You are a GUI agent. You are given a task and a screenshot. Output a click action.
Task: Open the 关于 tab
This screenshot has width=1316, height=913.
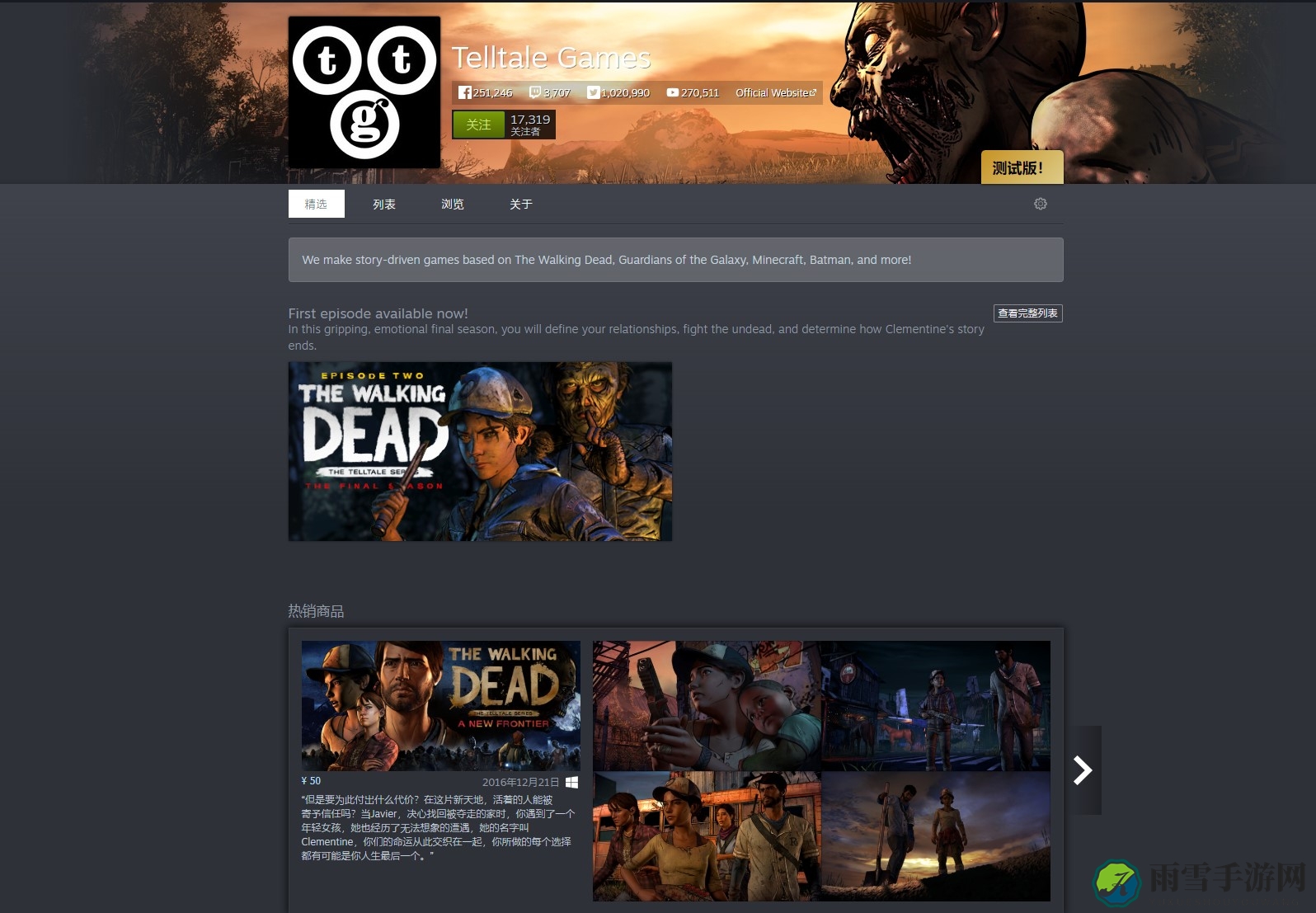(x=521, y=204)
